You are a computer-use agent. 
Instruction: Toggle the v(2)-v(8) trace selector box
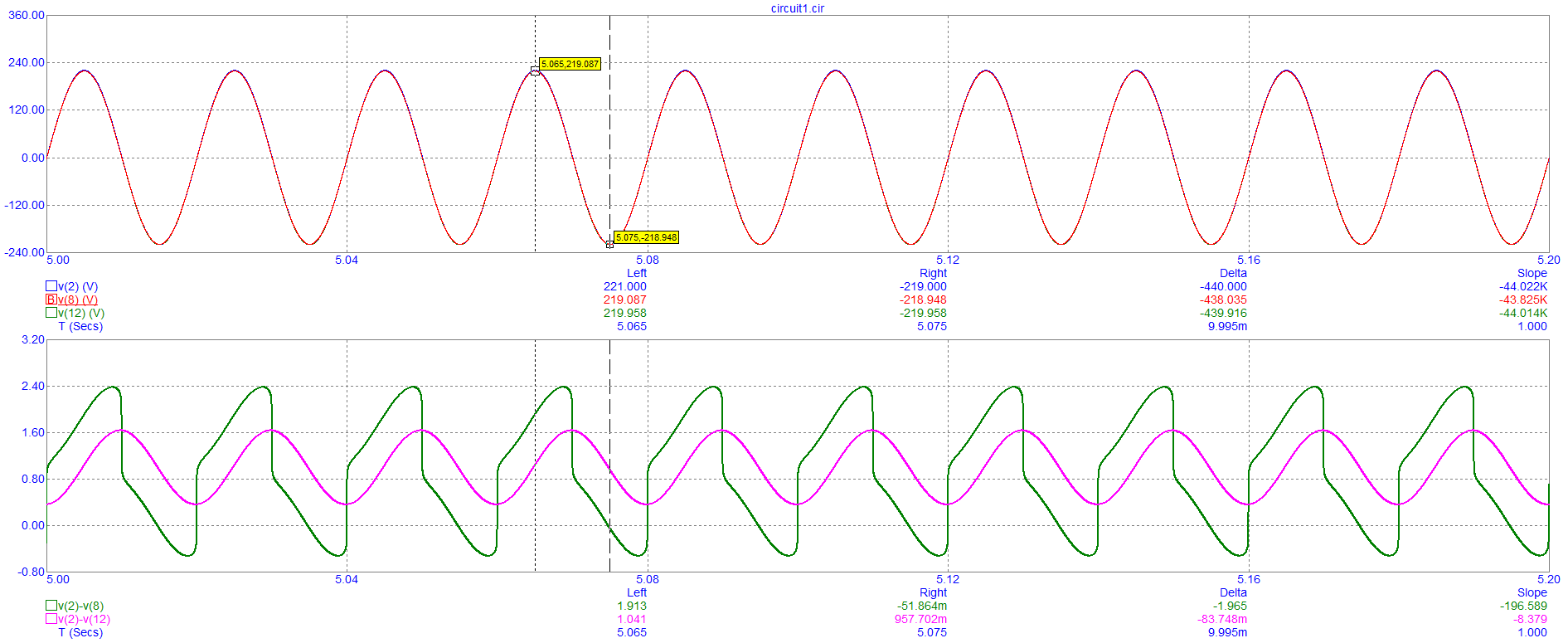click(51, 606)
